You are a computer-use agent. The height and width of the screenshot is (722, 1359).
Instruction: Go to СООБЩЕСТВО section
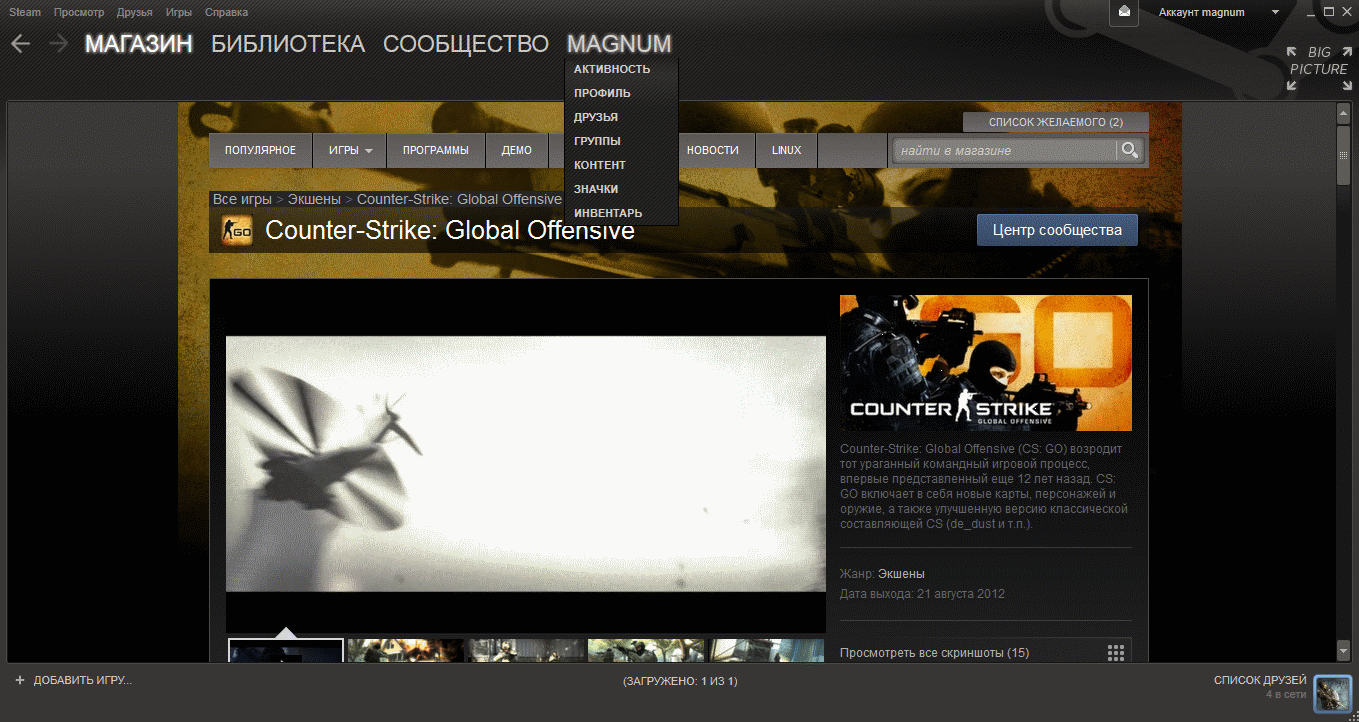(x=466, y=44)
